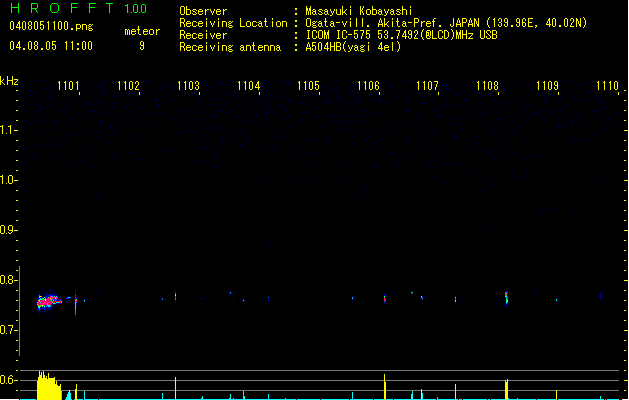Image resolution: width=629 pixels, height=400 pixels.
Task: Select the file name 0408051100.png
Action: point(51,26)
